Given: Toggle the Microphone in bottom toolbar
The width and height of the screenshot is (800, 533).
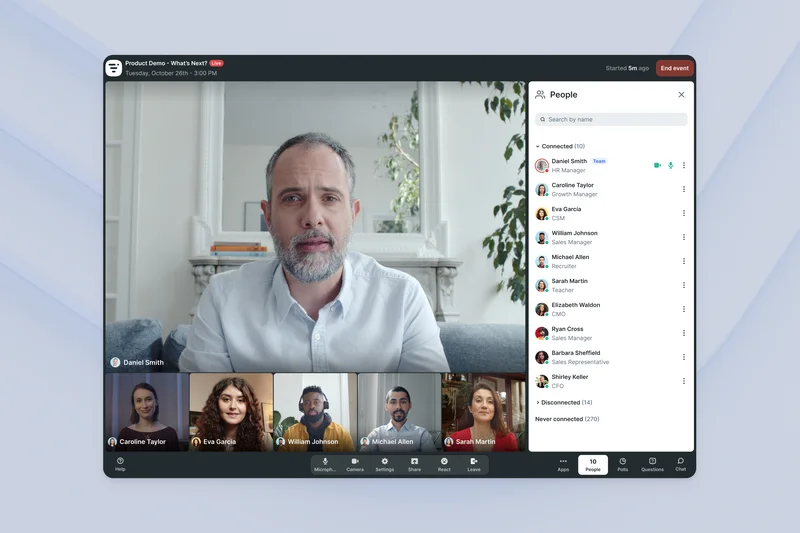Looking at the screenshot, I should pos(325,464).
